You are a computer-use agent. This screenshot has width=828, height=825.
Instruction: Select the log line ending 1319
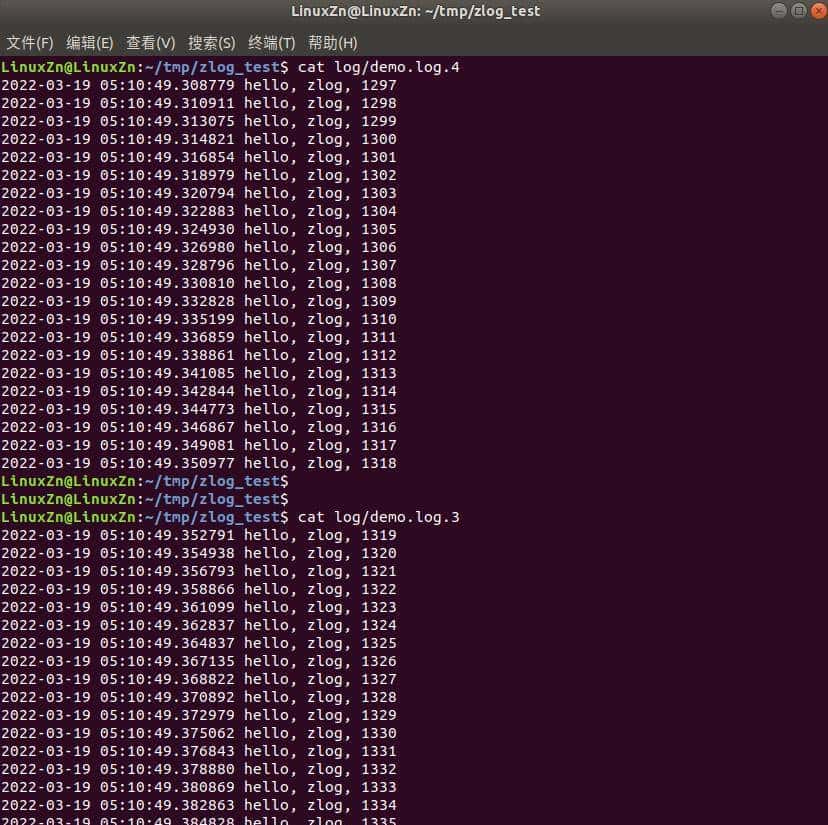pyautogui.click(x=199, y=536)
